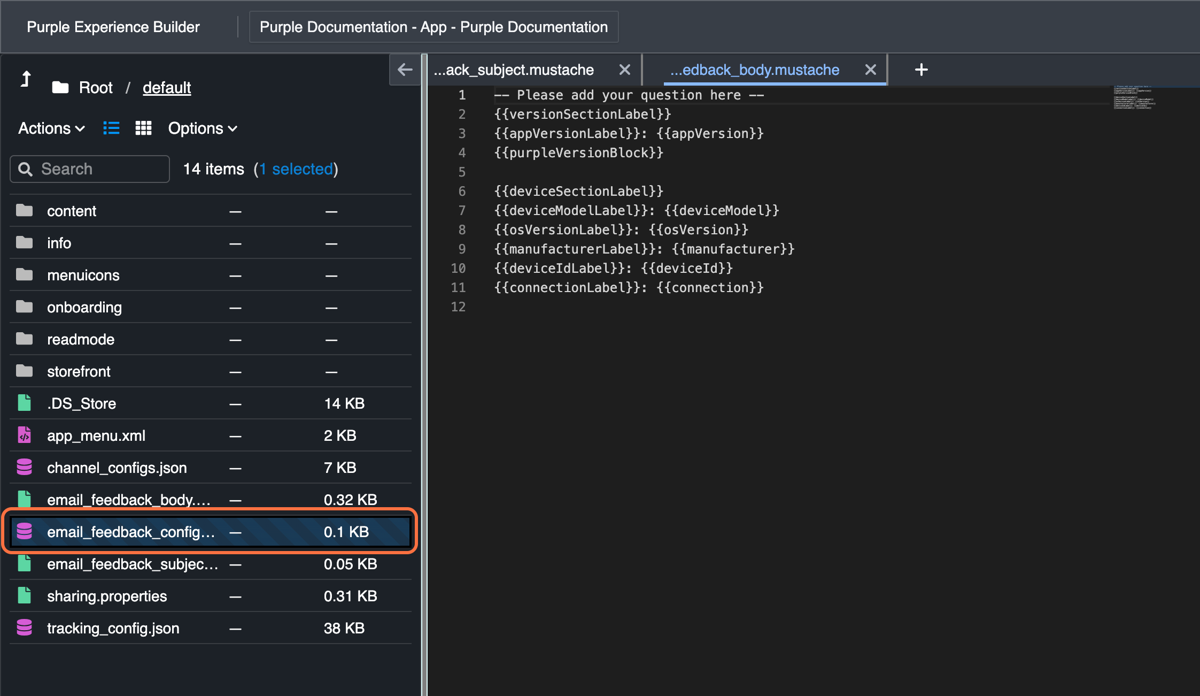Click the 38 KB size value
Viewport: 1200px width, 696px height.
(344, 628)
